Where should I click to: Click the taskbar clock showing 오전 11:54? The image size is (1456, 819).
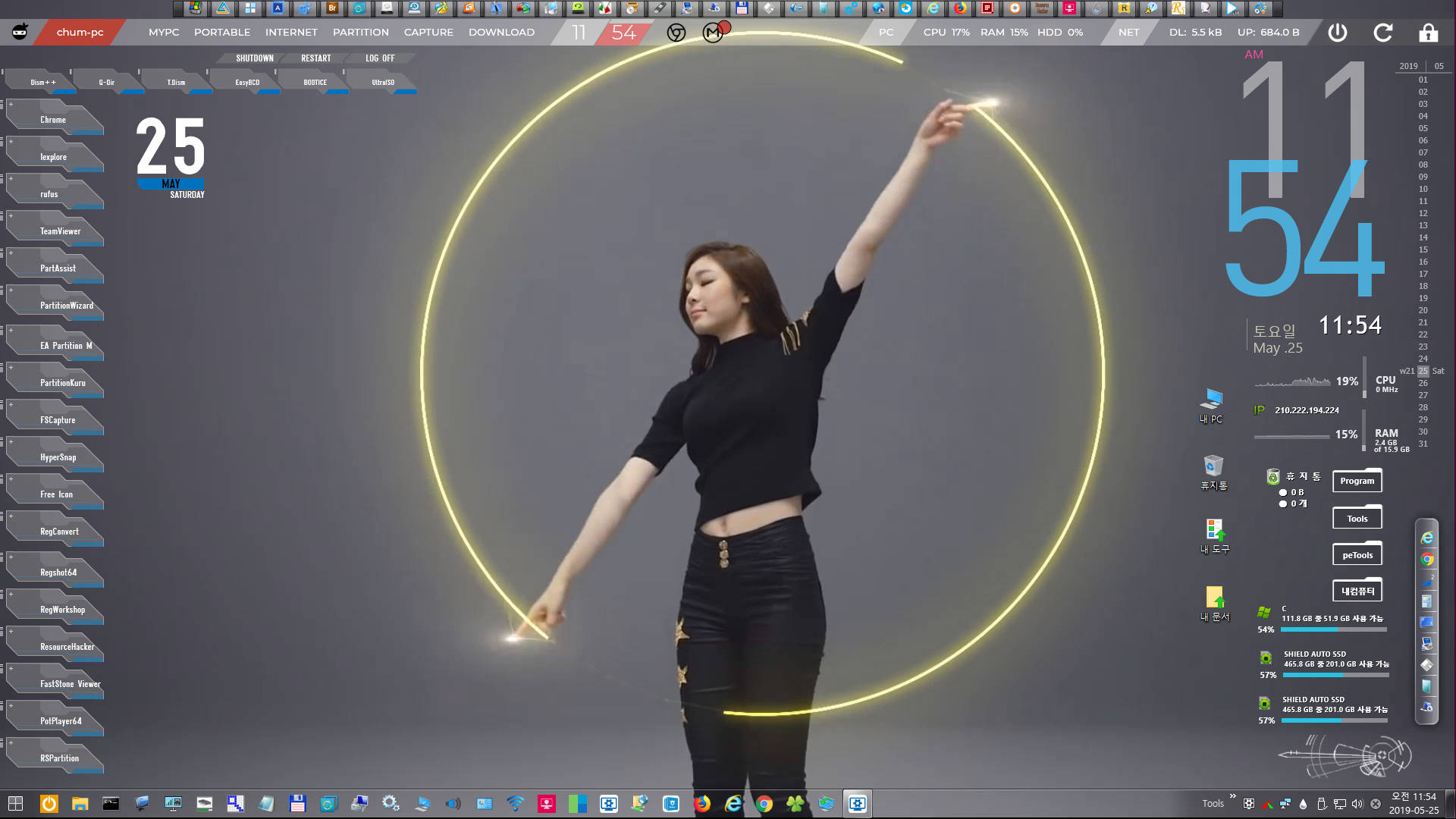1414,803
